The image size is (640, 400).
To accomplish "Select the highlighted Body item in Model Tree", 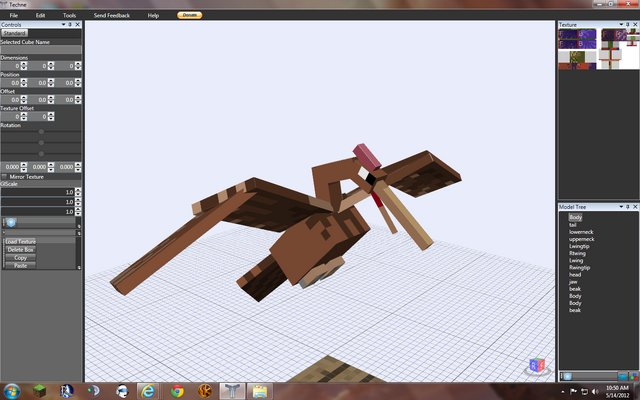I will 576,218.
